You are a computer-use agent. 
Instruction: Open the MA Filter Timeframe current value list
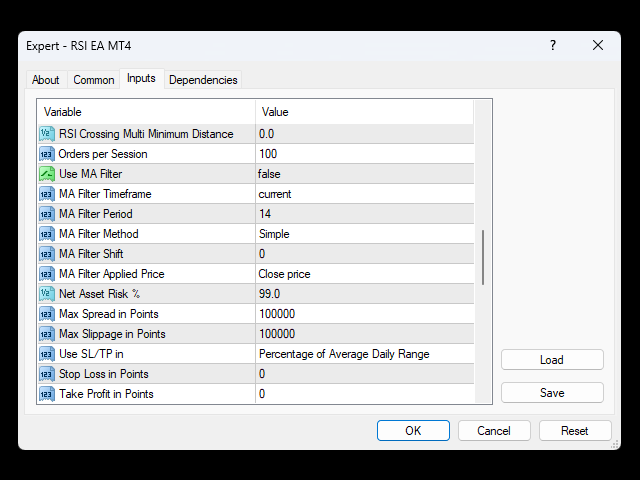pos(364,194)
